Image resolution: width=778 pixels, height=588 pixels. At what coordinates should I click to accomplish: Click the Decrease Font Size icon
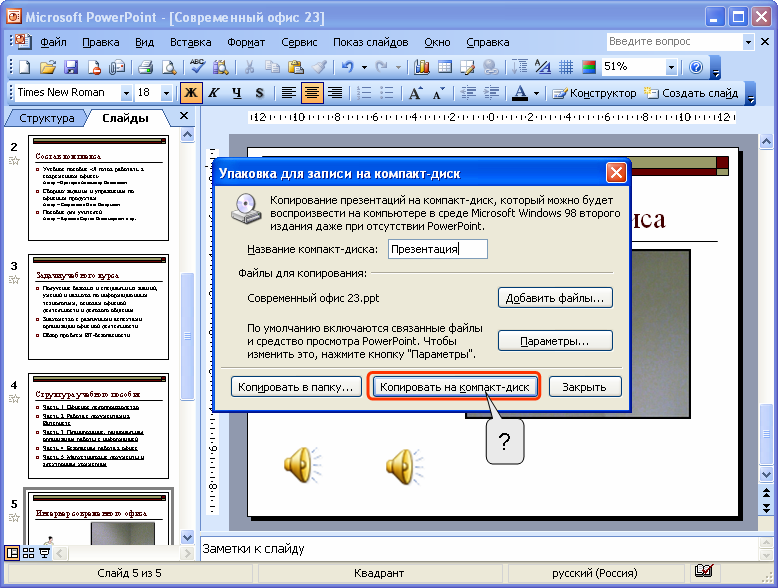(x=439, y=93)
